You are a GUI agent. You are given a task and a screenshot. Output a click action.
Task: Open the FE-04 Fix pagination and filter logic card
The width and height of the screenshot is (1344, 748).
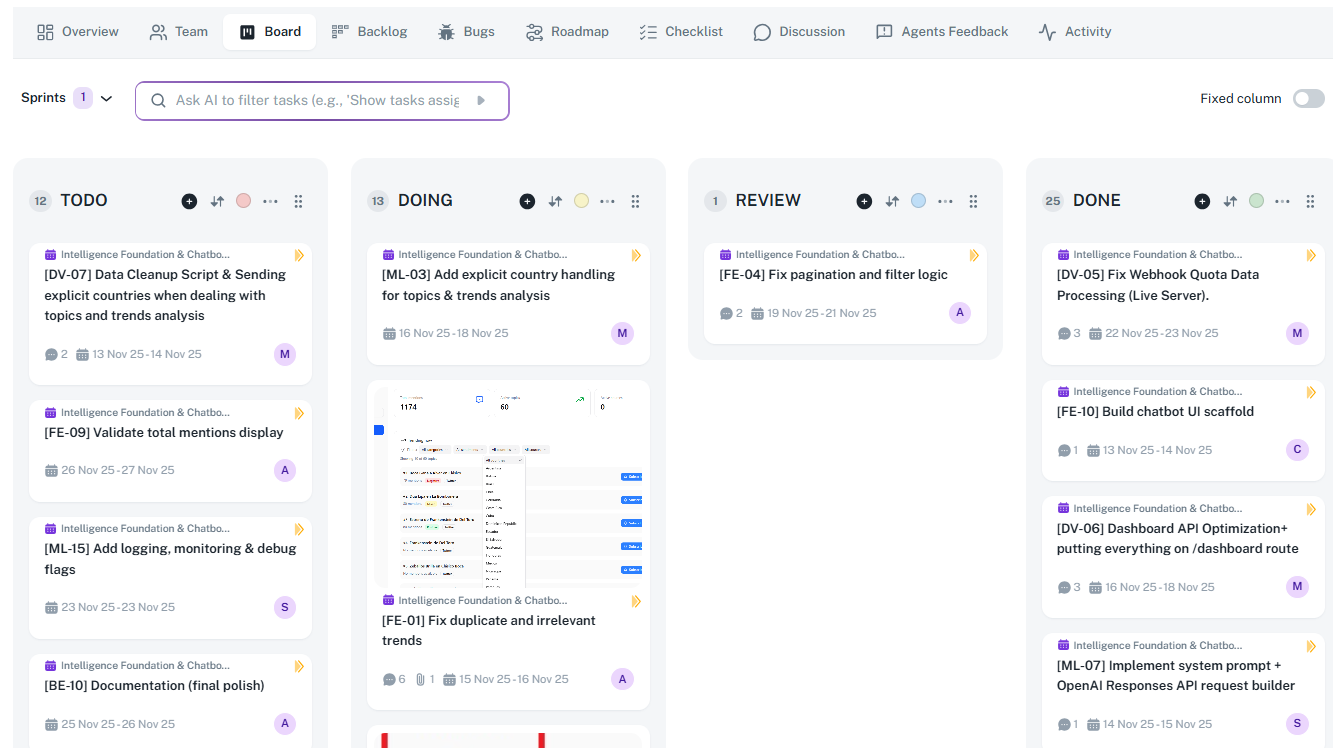coord(833,275)
